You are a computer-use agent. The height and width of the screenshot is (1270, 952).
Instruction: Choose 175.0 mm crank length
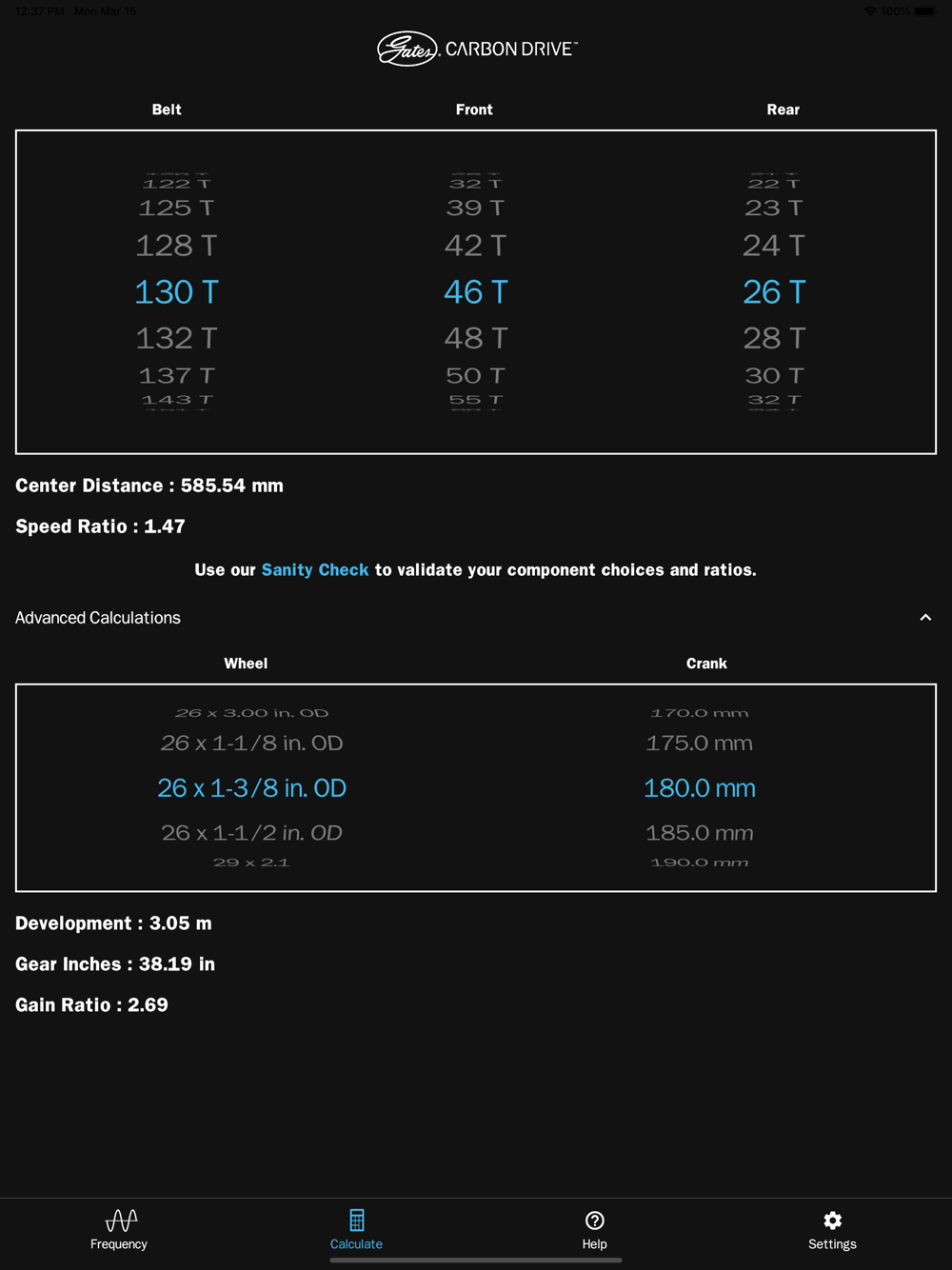coord(700,743)
